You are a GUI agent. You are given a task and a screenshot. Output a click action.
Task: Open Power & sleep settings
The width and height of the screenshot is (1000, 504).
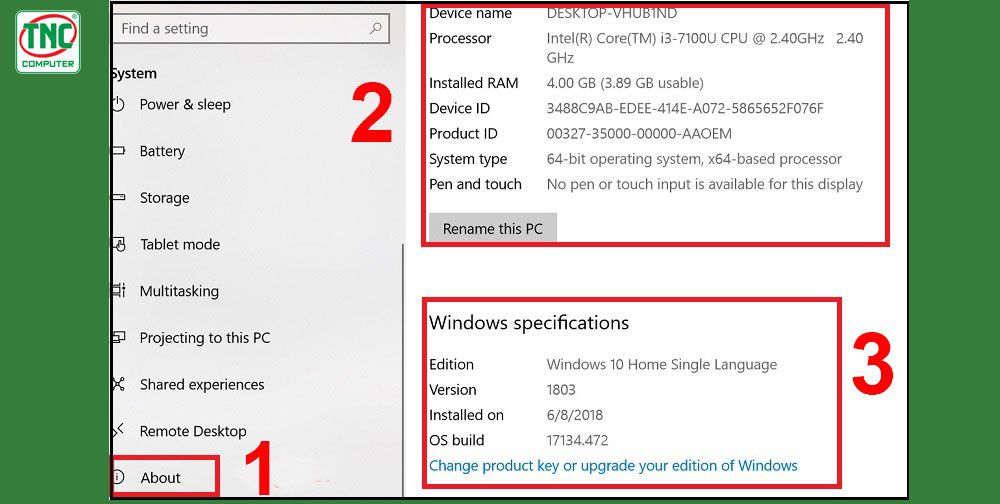click(185, 105)
